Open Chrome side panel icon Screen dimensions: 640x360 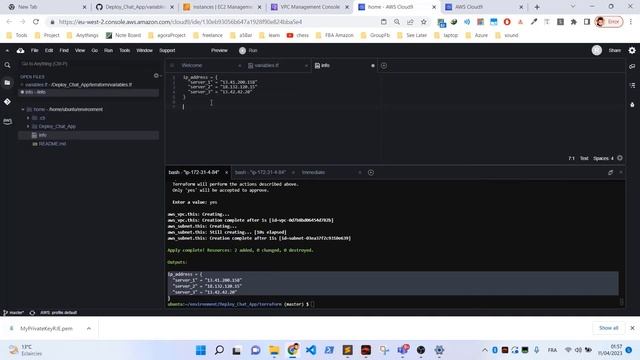click(587, 22)
